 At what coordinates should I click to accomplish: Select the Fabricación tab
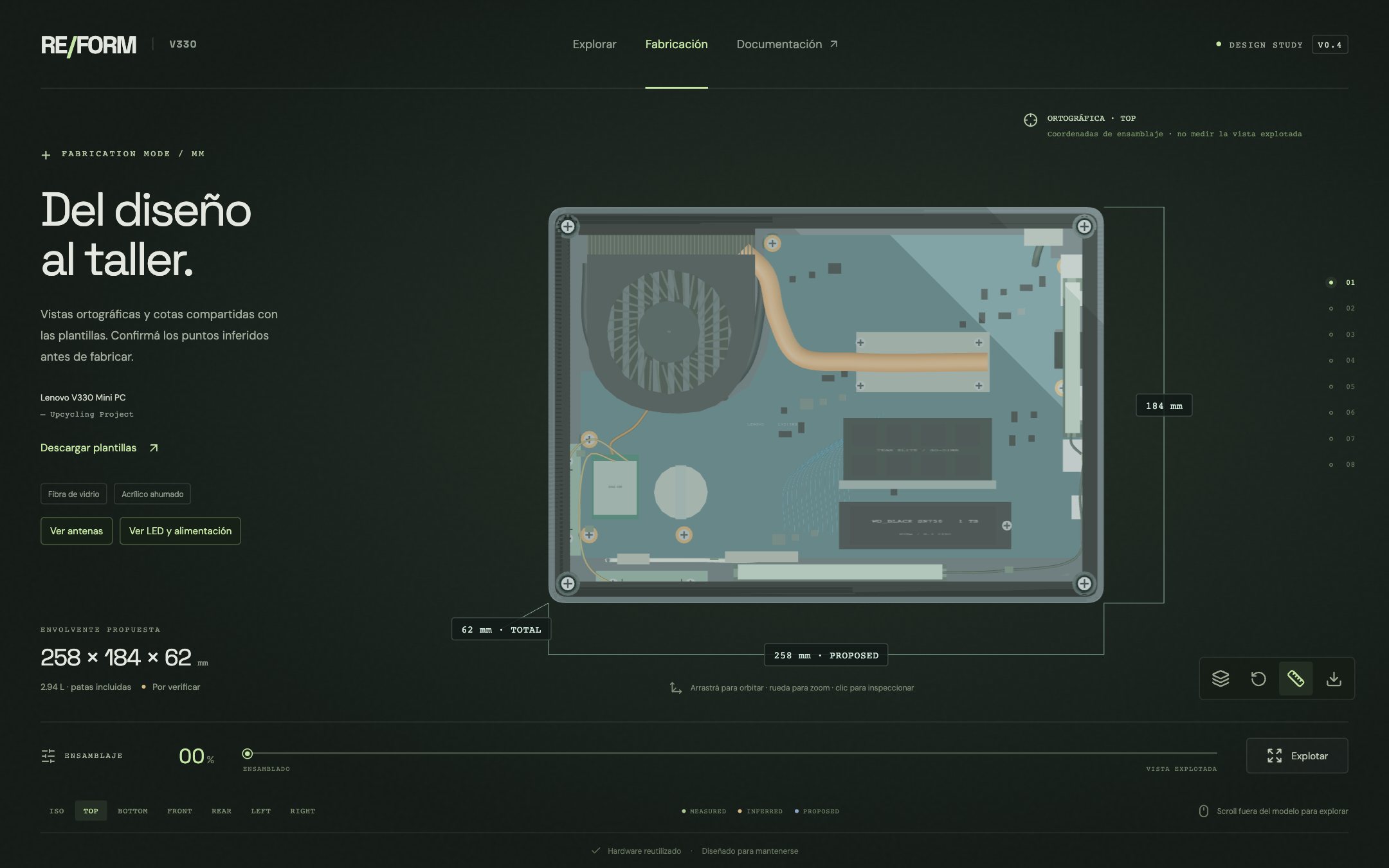pos(676,44)
